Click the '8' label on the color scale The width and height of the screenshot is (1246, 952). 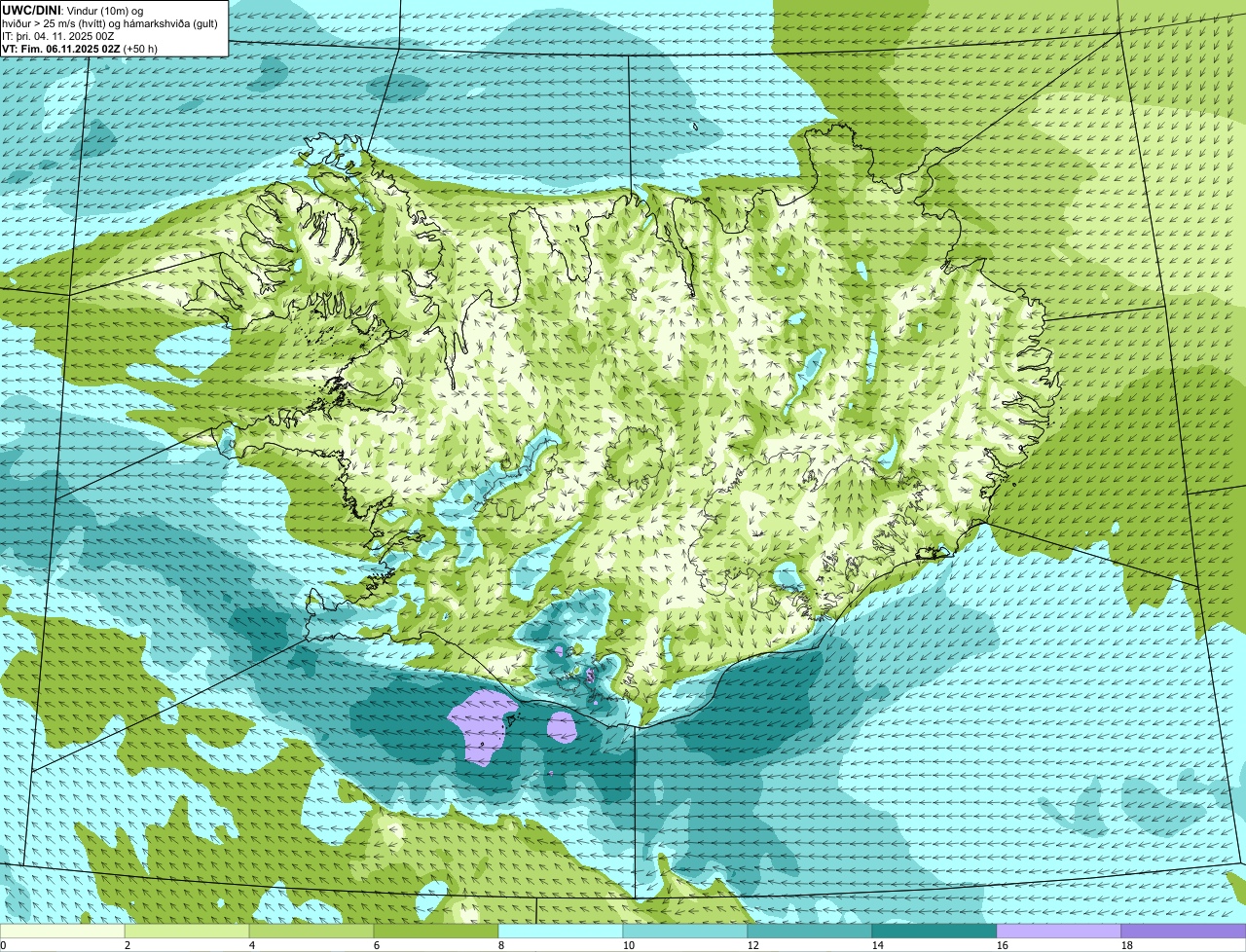coord(501,945)
